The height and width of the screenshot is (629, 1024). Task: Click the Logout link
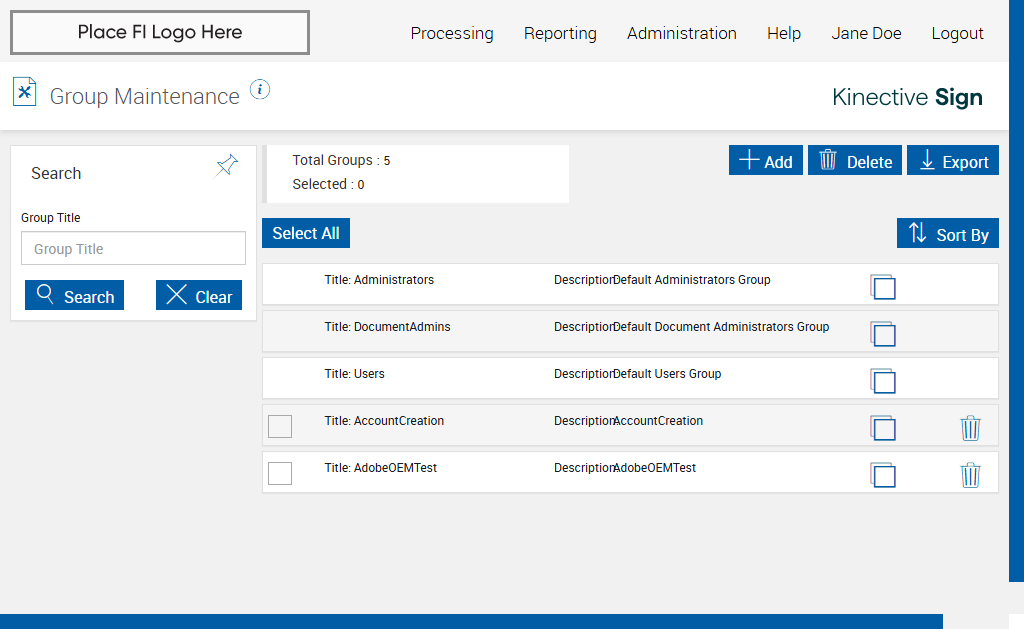[957, 33]
